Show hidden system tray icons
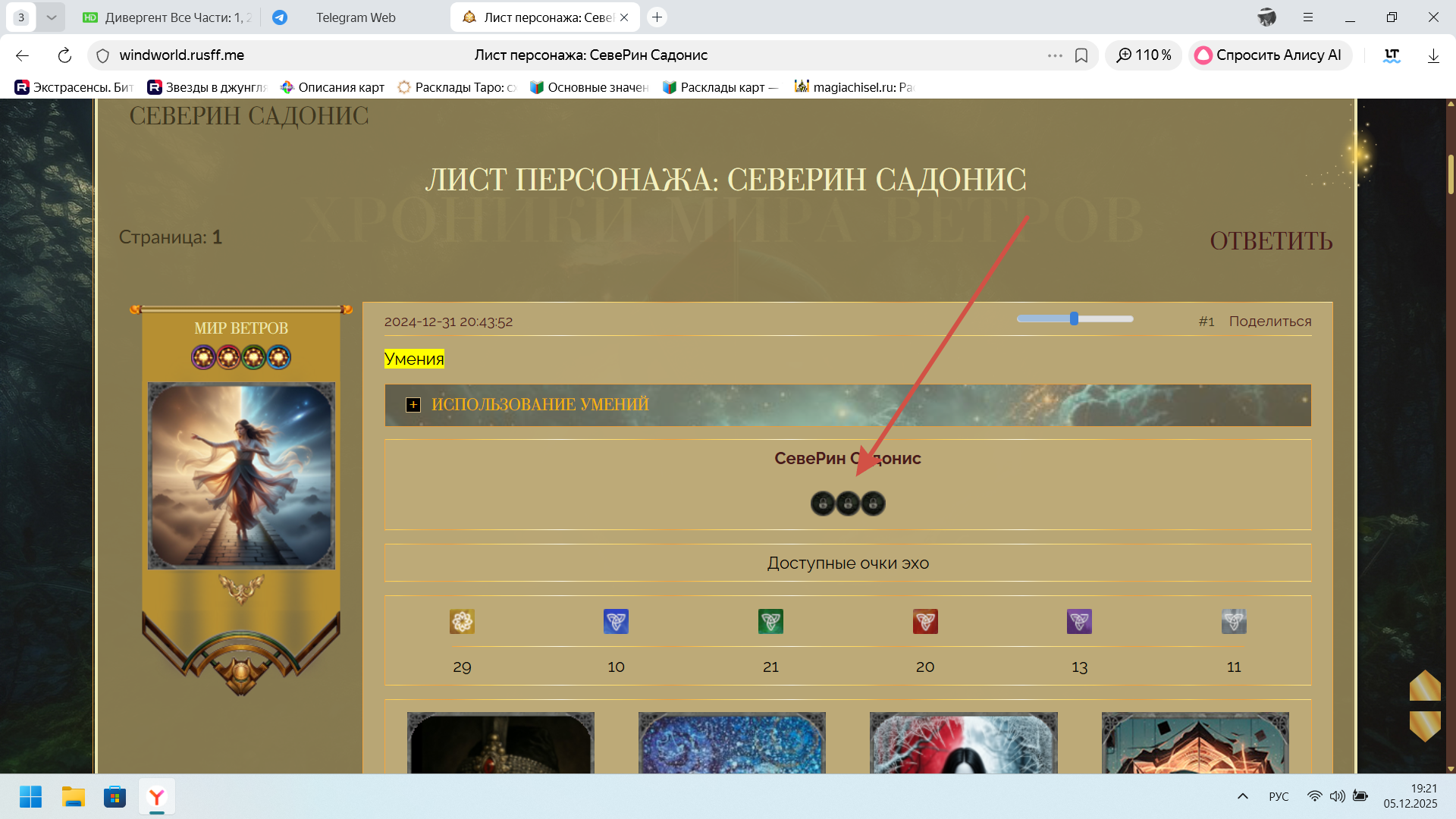 pyautogui.click(x=1242, y=796)
